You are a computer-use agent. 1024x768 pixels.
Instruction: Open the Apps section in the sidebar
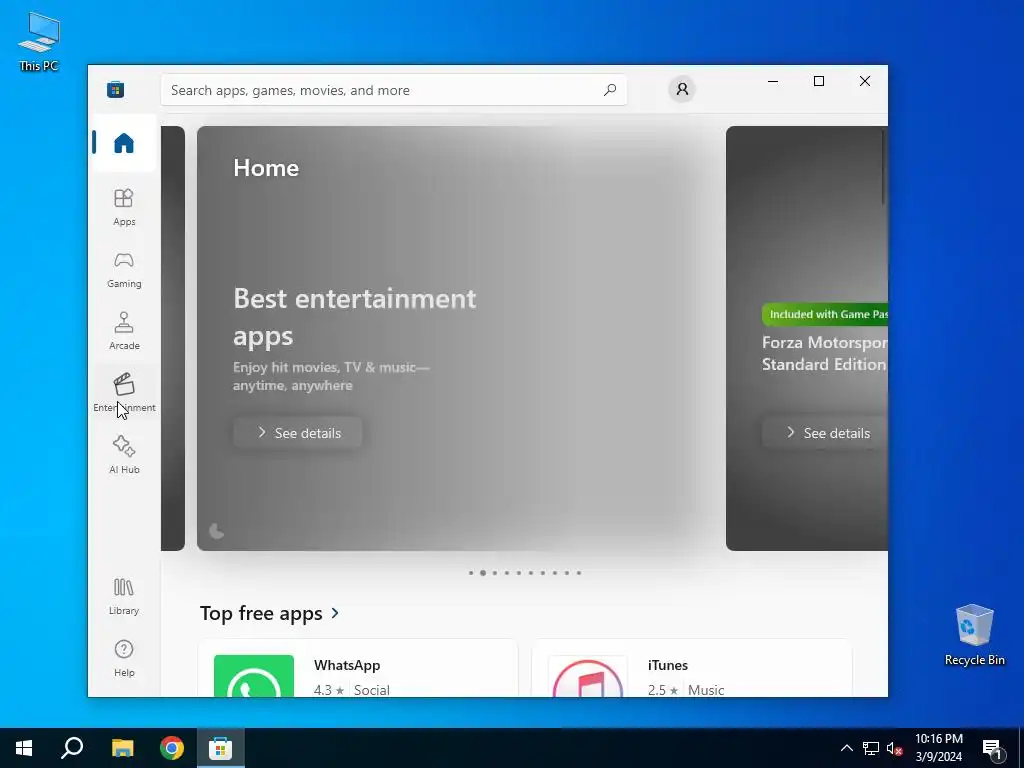click(124, 207)
